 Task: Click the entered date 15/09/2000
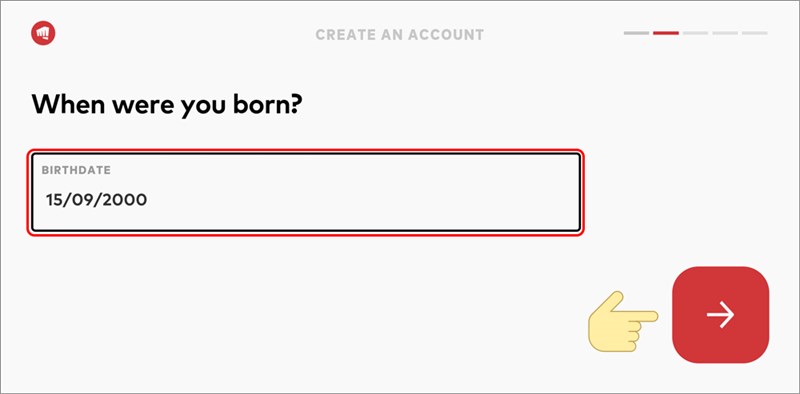pyautogui.click(x=96, y=200)
